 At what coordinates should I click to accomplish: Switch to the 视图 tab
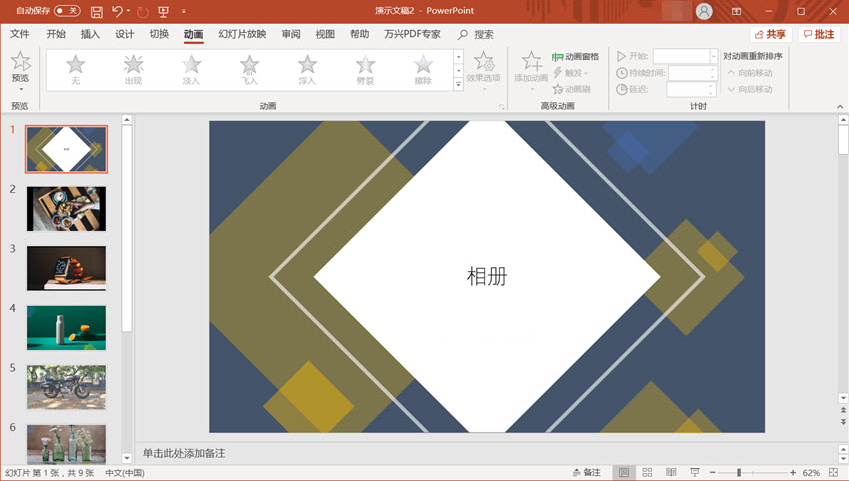[x=325, y=34]
